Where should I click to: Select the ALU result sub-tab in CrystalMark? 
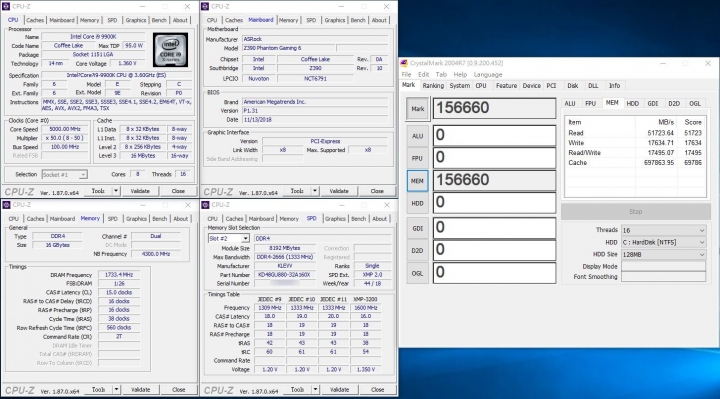point(570,104)
